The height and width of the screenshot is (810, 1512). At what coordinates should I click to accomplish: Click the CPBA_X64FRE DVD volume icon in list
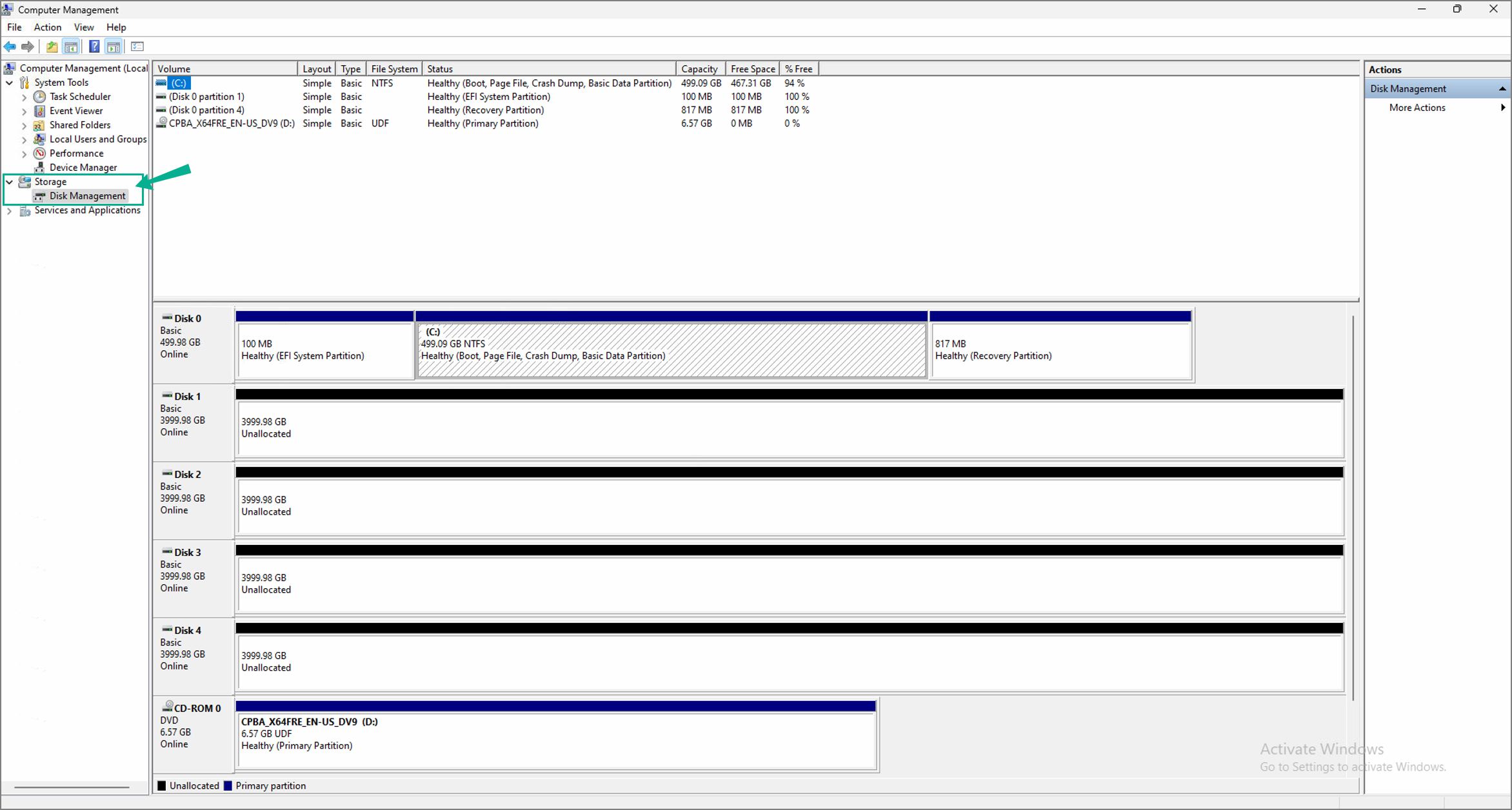coord(161,123)
